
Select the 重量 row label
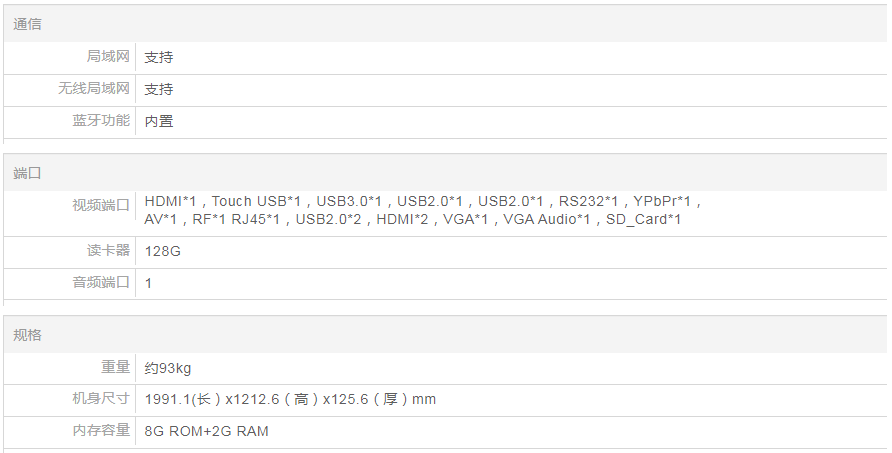pos(115,367)
